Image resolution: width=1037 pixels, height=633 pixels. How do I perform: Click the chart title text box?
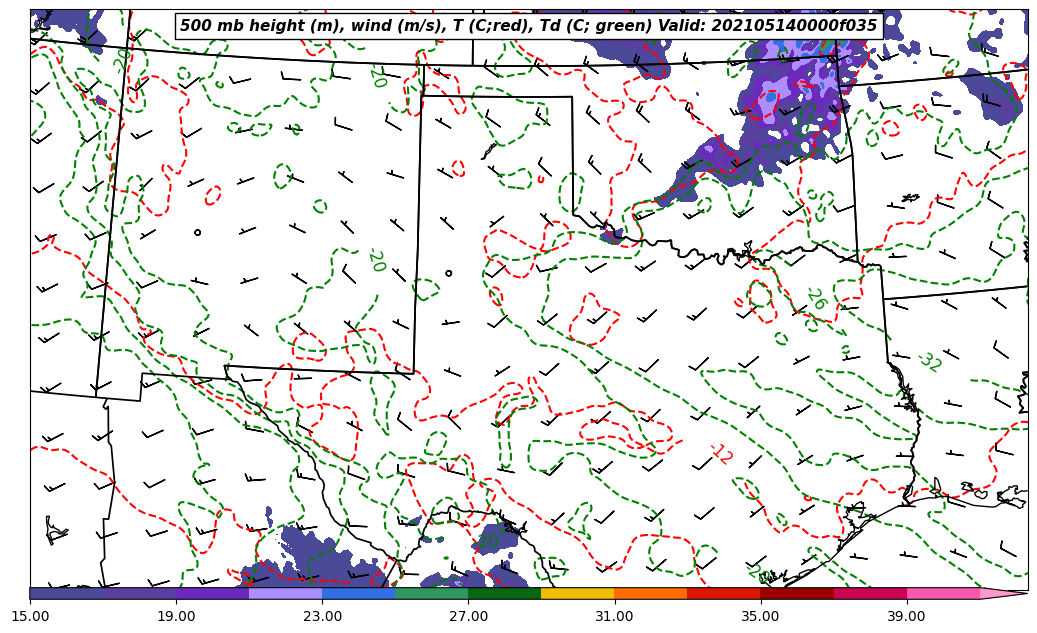(x=528, y=26)
